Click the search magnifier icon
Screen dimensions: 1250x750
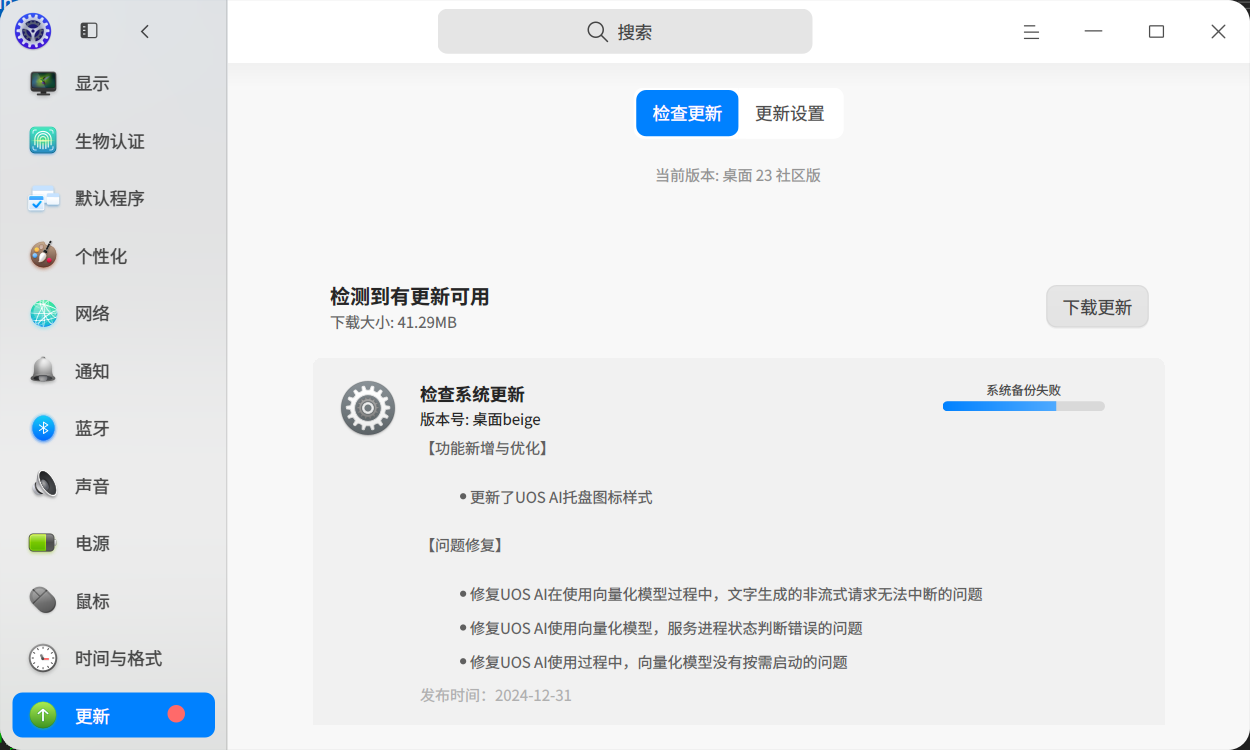click(597, 32)
